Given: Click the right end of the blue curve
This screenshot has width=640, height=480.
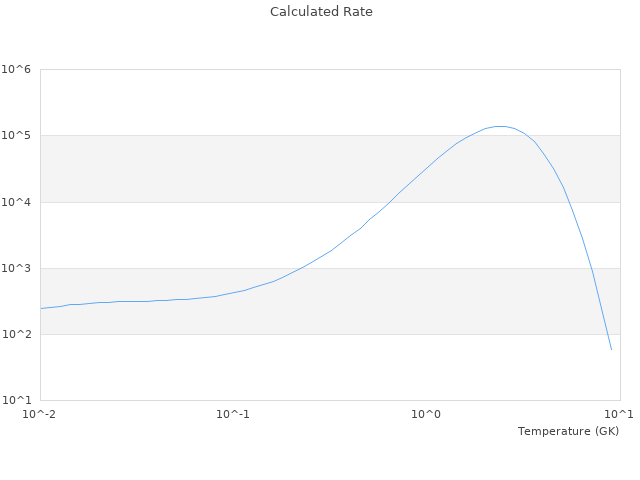Looking at the screenshot, I should (611, 350).
